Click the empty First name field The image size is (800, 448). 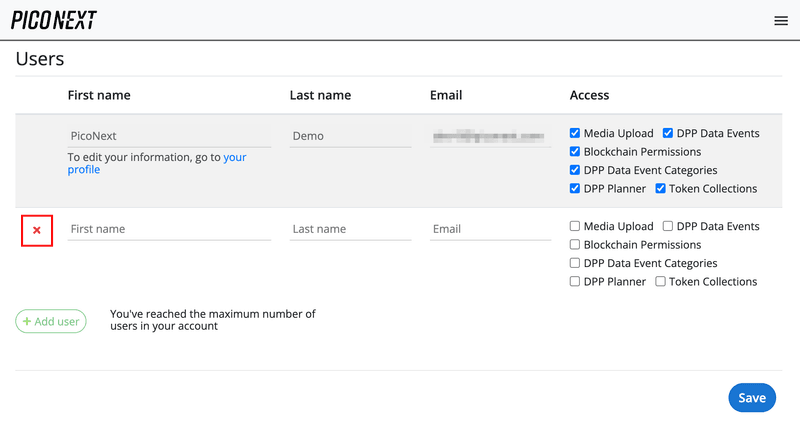(x=169, y=229)
